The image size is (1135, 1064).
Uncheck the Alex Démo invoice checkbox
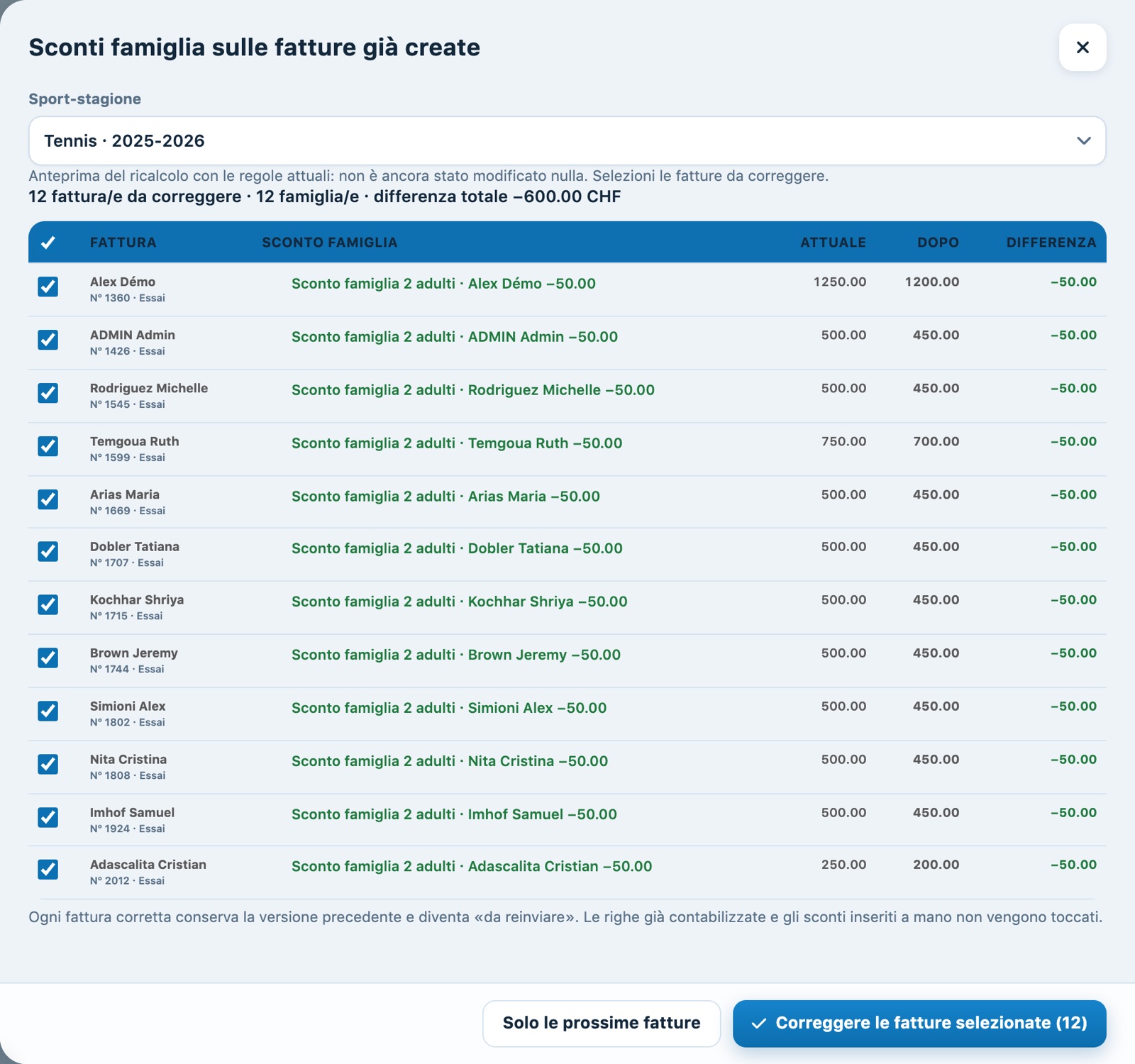pyautogui.click(x=48, y=287)
